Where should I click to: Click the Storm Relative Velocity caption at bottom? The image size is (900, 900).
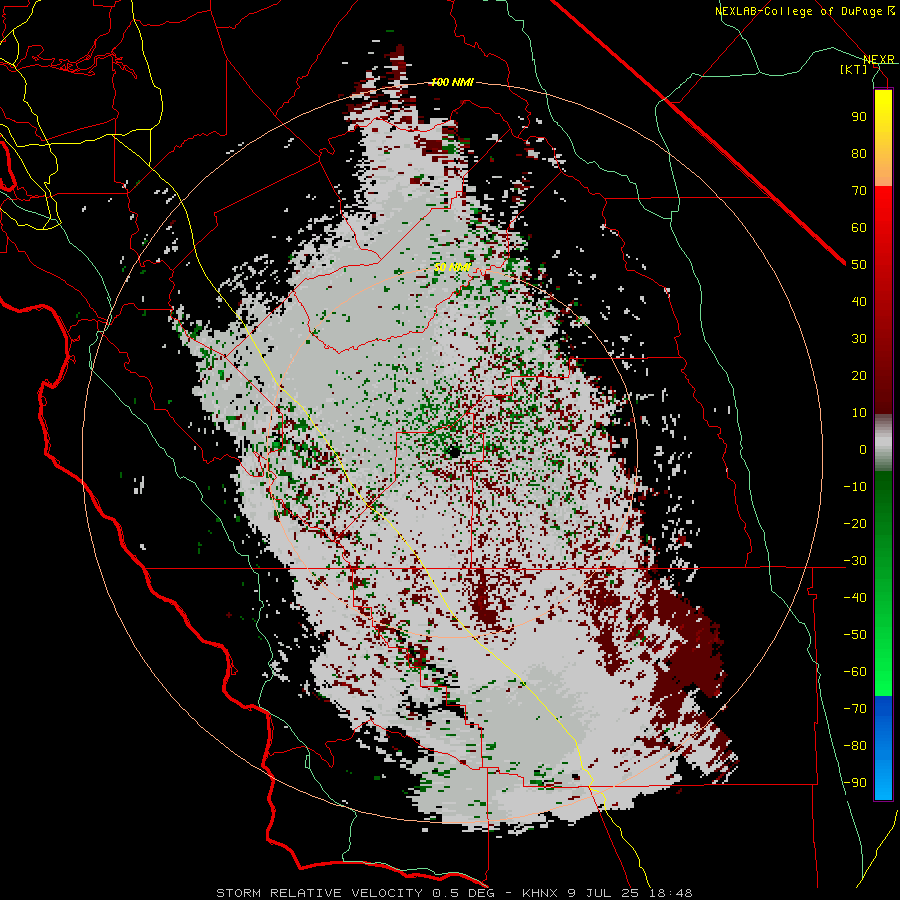tap(454, 893)
